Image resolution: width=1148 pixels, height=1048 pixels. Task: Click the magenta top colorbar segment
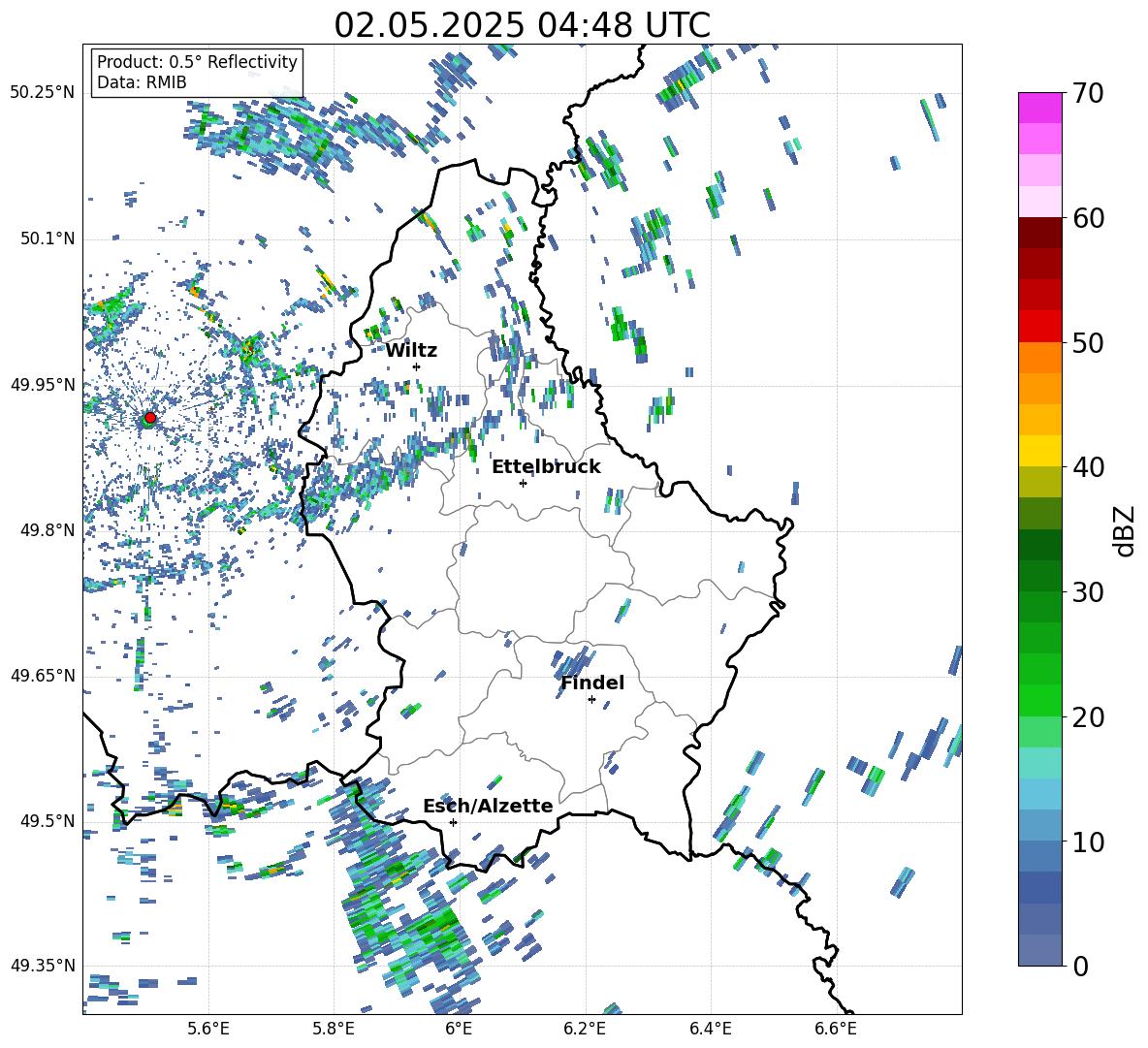tap(1040, 109)
